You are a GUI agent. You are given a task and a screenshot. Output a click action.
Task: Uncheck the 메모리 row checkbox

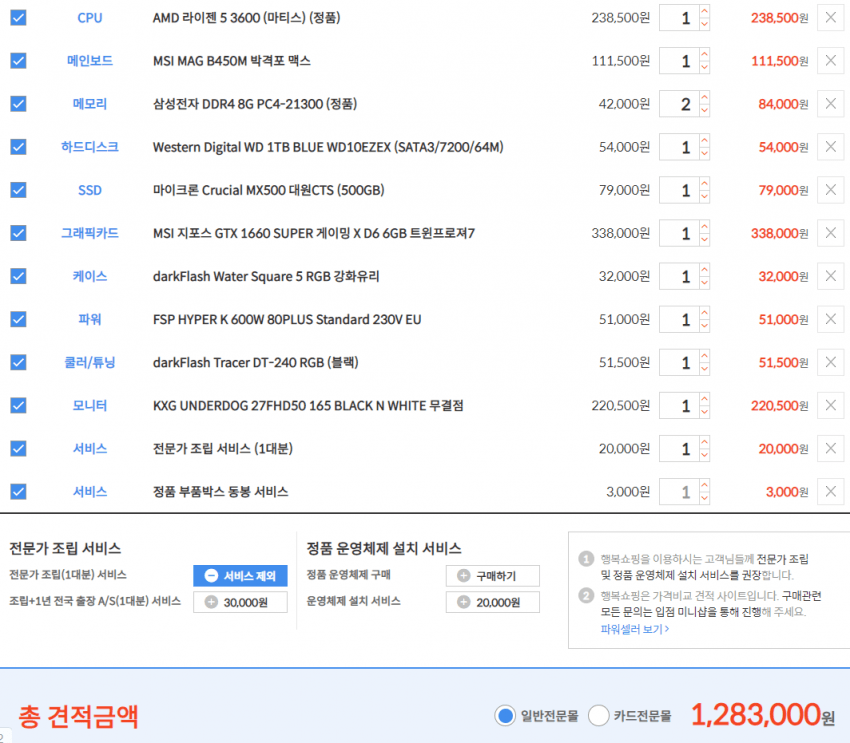point(18,104)
